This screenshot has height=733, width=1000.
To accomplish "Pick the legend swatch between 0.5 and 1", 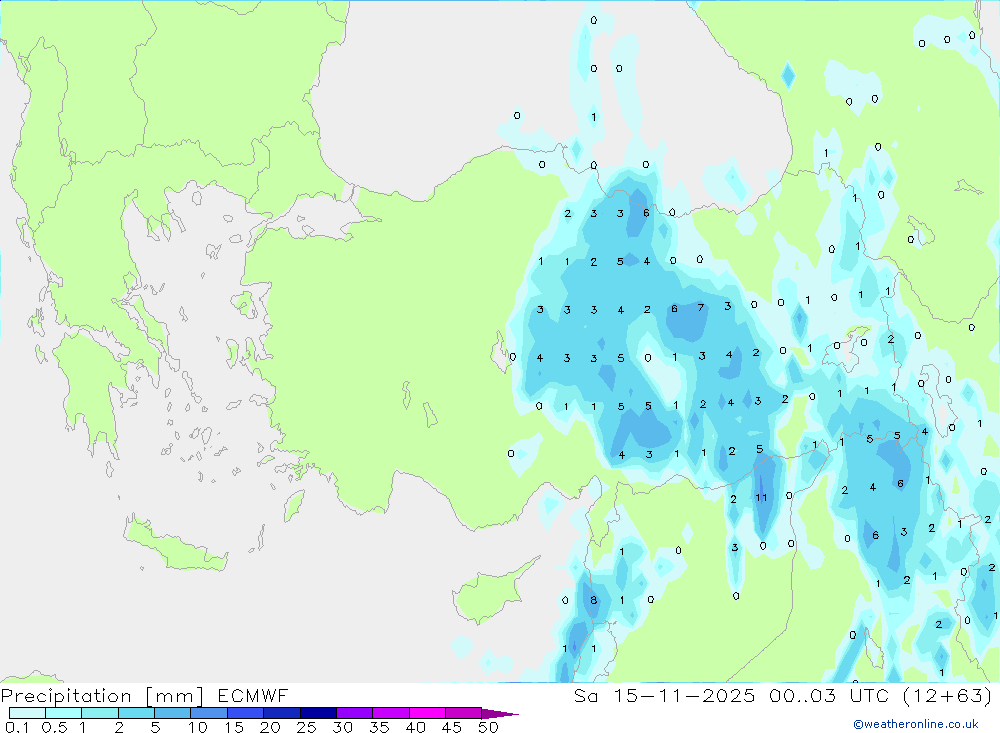I will [x=64, y=713].
